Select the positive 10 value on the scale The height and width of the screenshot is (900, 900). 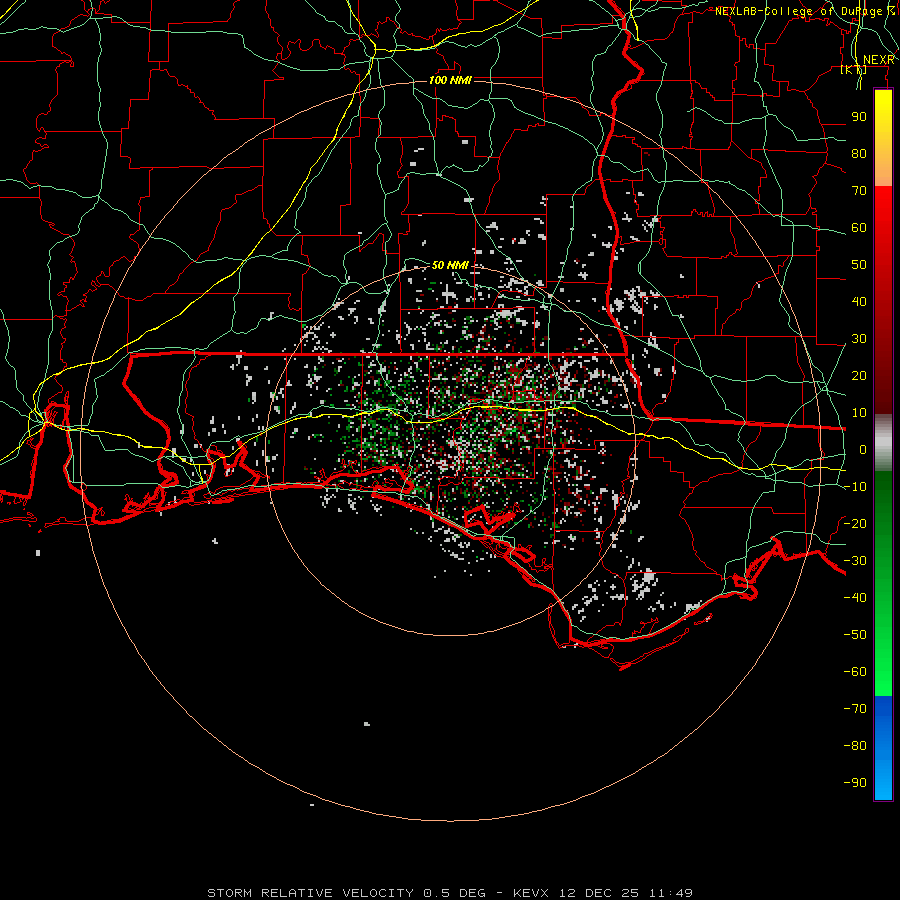click(859, 413)
